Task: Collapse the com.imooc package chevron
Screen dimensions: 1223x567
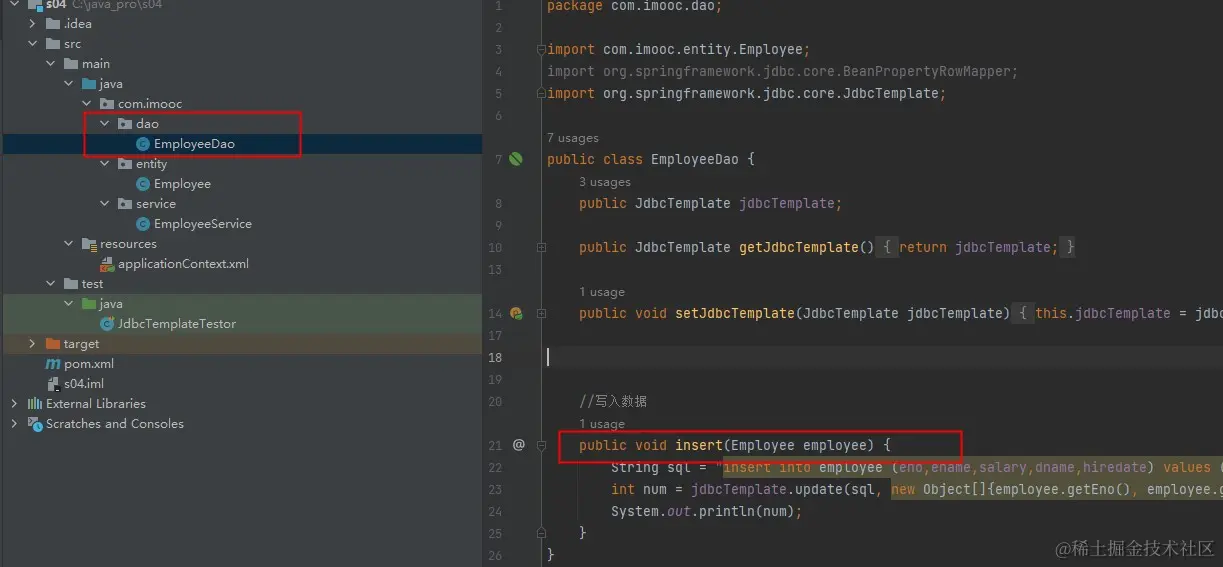Action: (87, 104)
